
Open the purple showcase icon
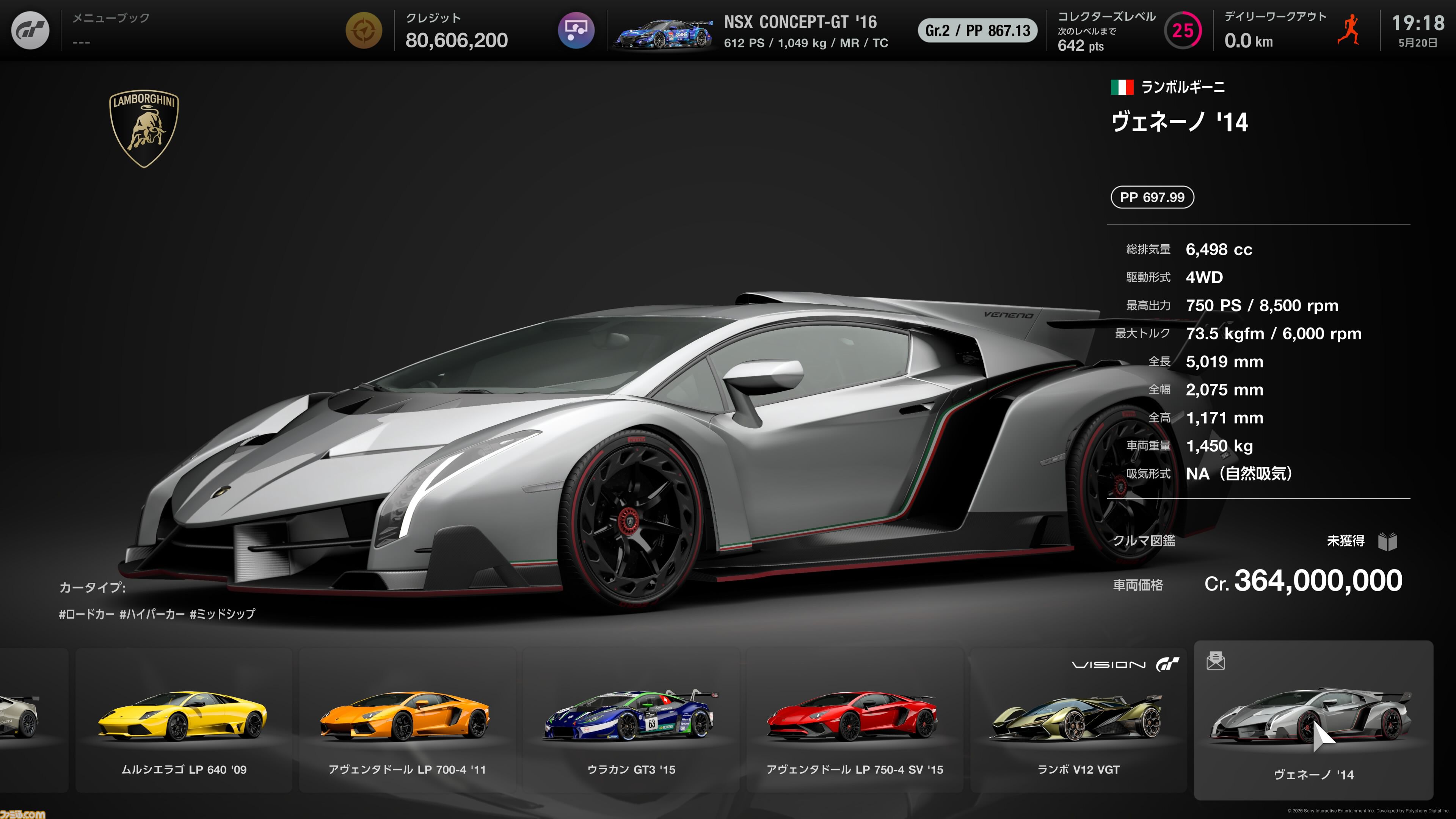[576, 30]
